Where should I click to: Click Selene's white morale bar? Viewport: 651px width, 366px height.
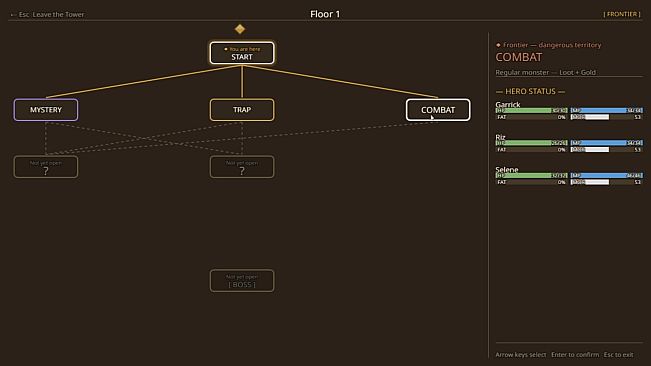coord(607,182)
